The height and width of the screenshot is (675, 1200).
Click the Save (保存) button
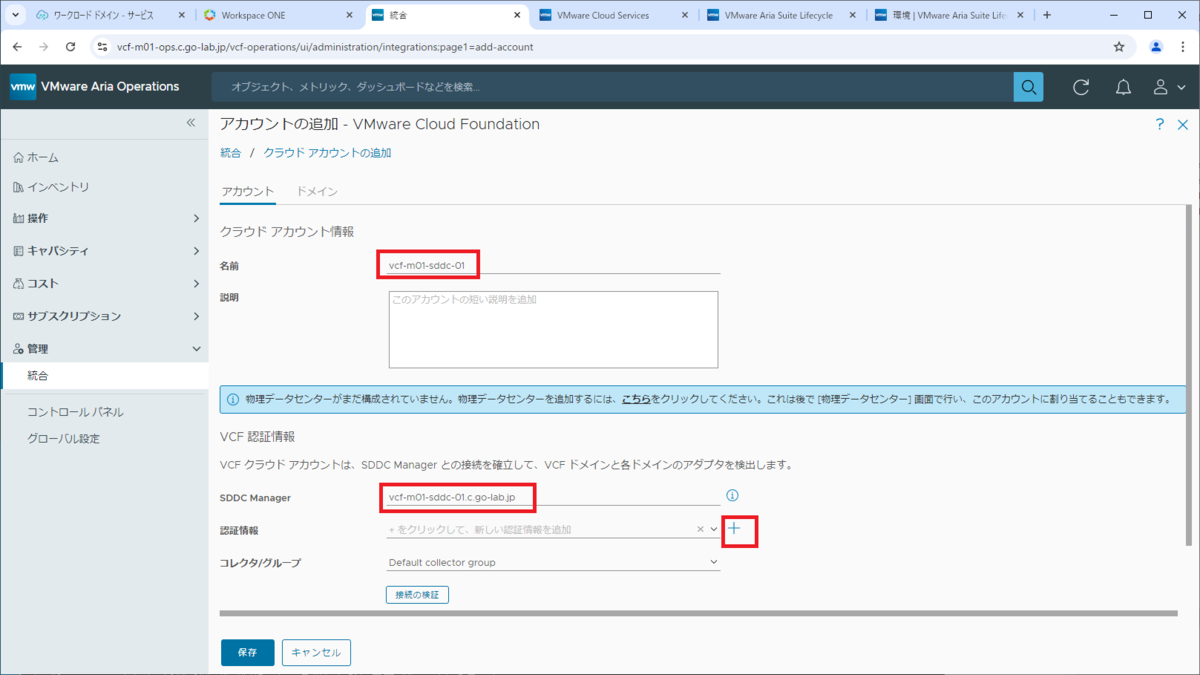point(247,652)
